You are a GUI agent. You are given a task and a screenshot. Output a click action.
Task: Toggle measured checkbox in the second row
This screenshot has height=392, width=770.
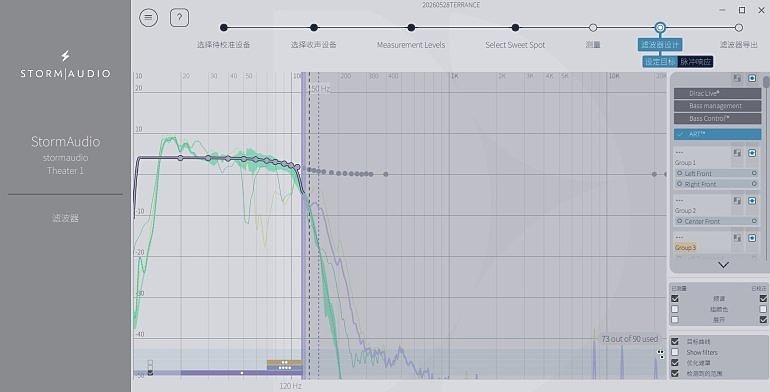click(x=675, y=309)
